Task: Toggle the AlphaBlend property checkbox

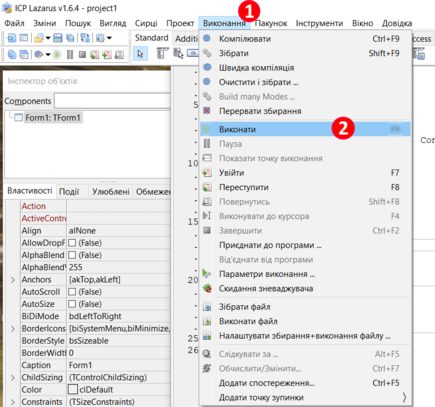Action: [x=72, y=255]
